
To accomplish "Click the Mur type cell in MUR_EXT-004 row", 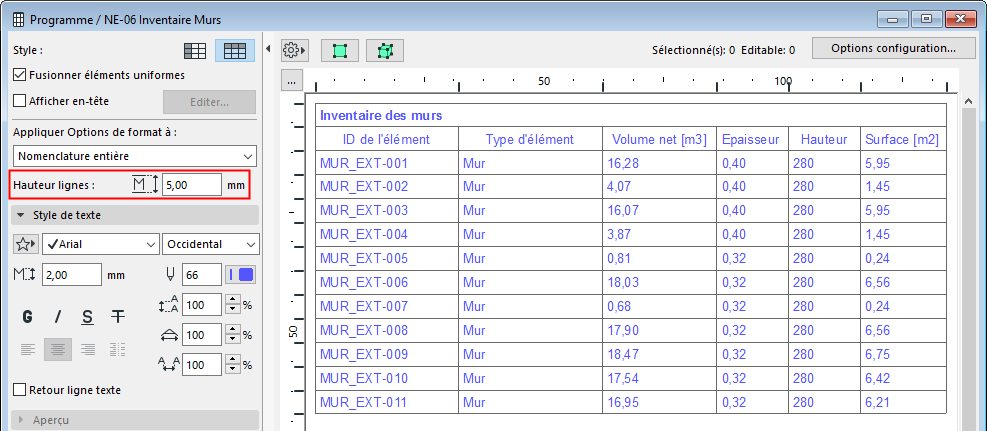I will pyautogui.click(x=530, y=234).
